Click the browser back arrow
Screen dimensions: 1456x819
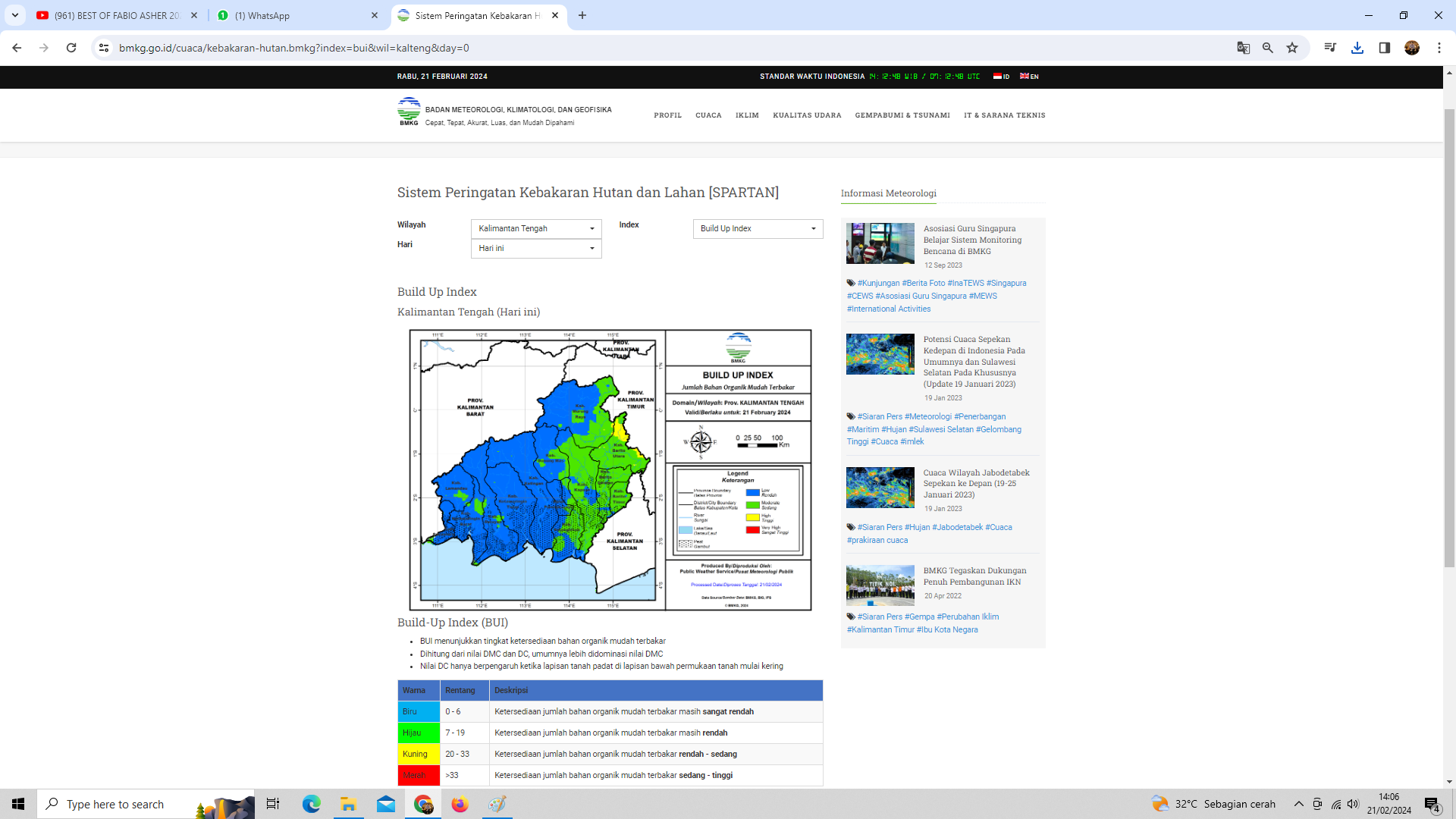point(17,48)
